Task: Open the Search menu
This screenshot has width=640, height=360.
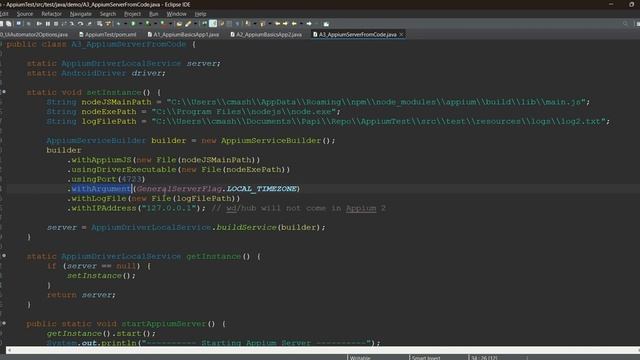Action: (x=108, y=14)
